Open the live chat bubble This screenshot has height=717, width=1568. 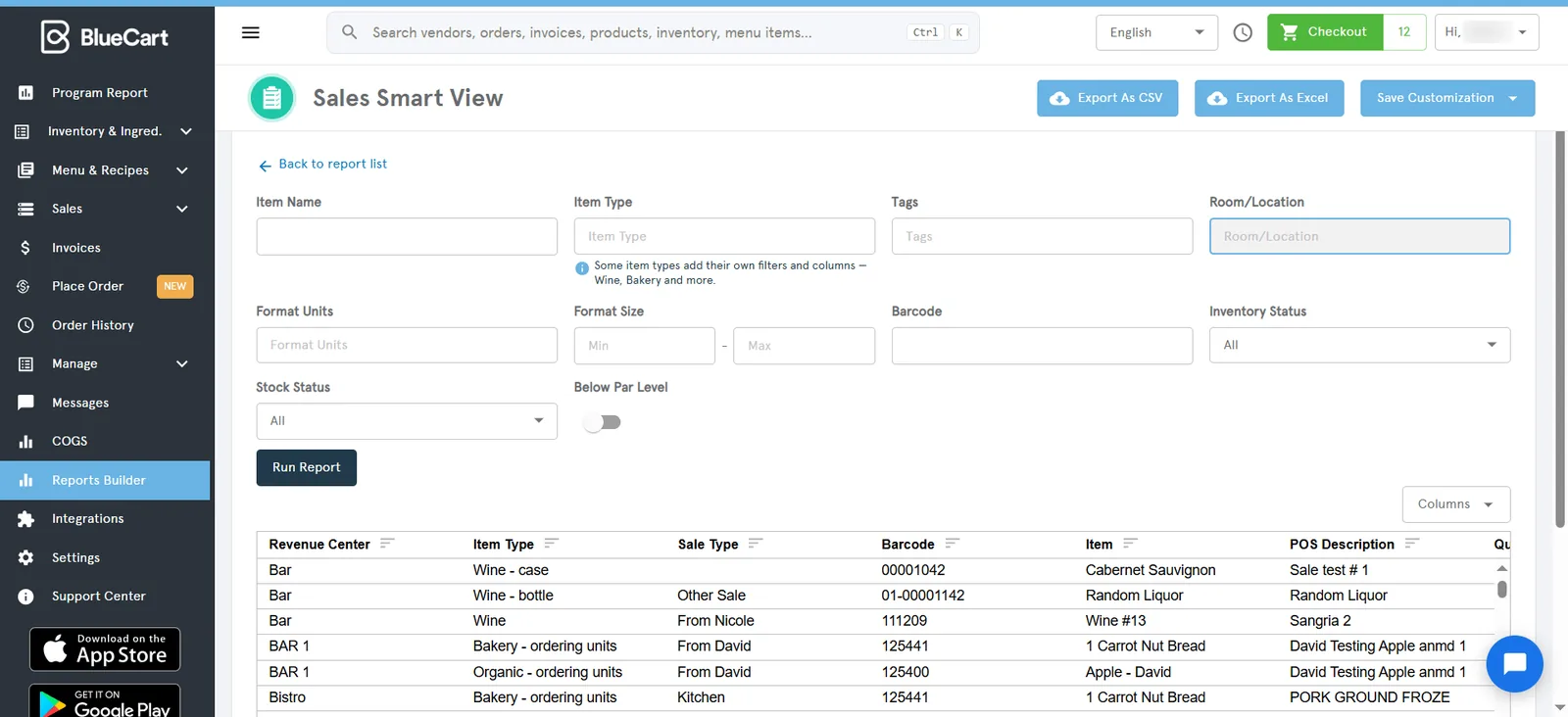1514,664
